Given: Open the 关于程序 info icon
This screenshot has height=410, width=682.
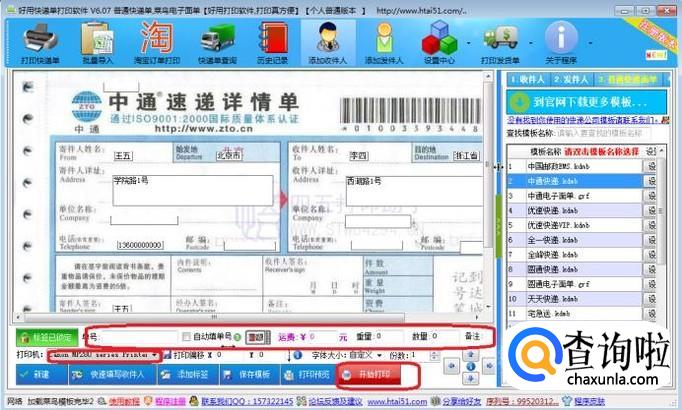Looking at the screenshot, I should point(561,43).
